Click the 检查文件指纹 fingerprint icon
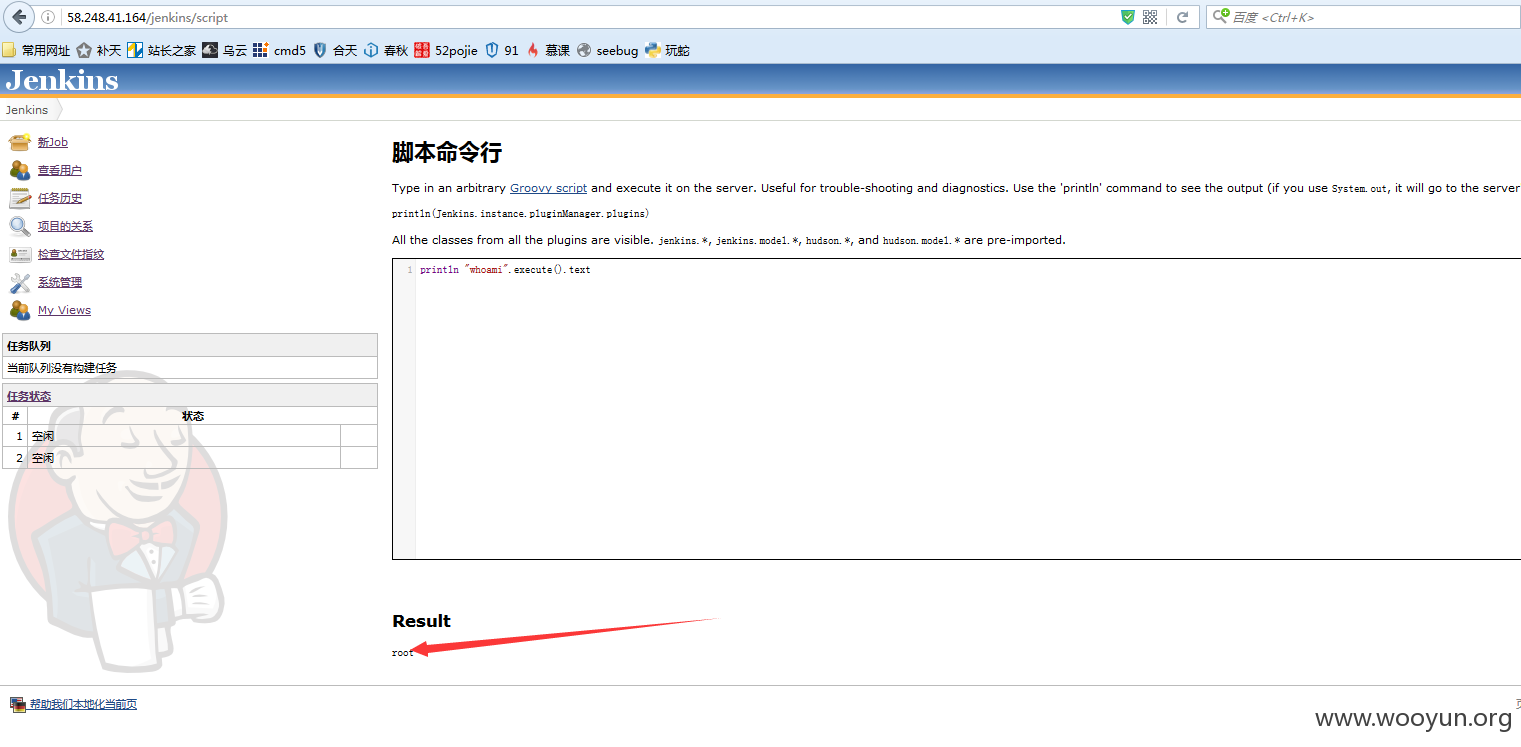 pos(19,254)
